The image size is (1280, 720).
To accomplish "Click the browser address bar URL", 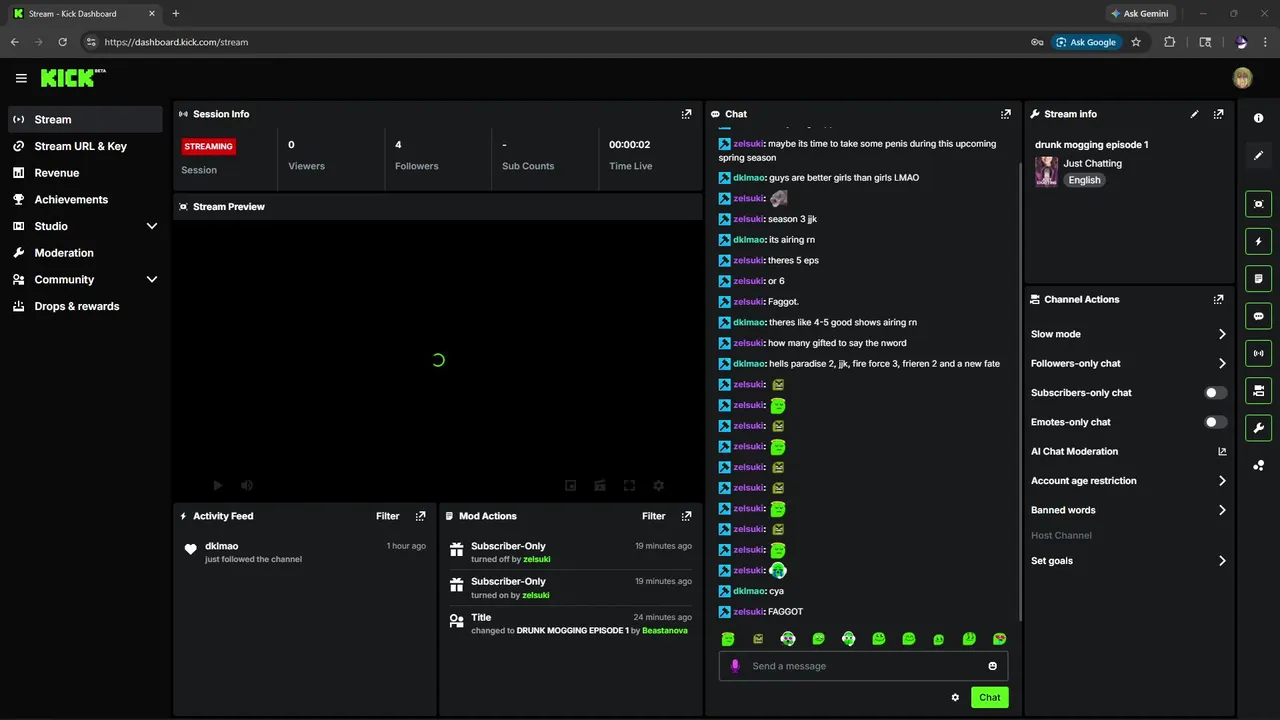I will (x=176, y=42).
